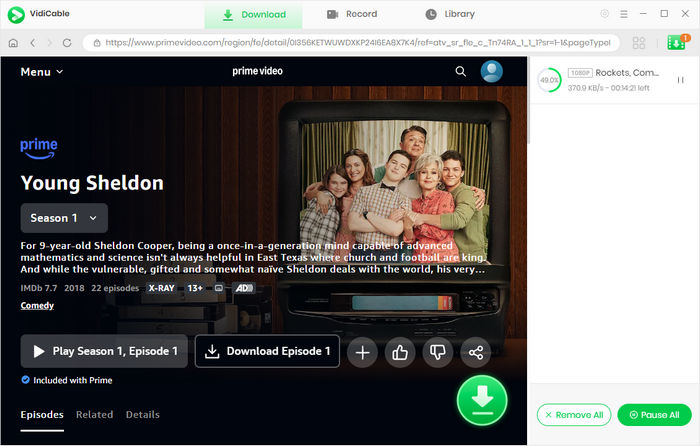Open the Details tab
700x446 pixels.
click(143, 415)
